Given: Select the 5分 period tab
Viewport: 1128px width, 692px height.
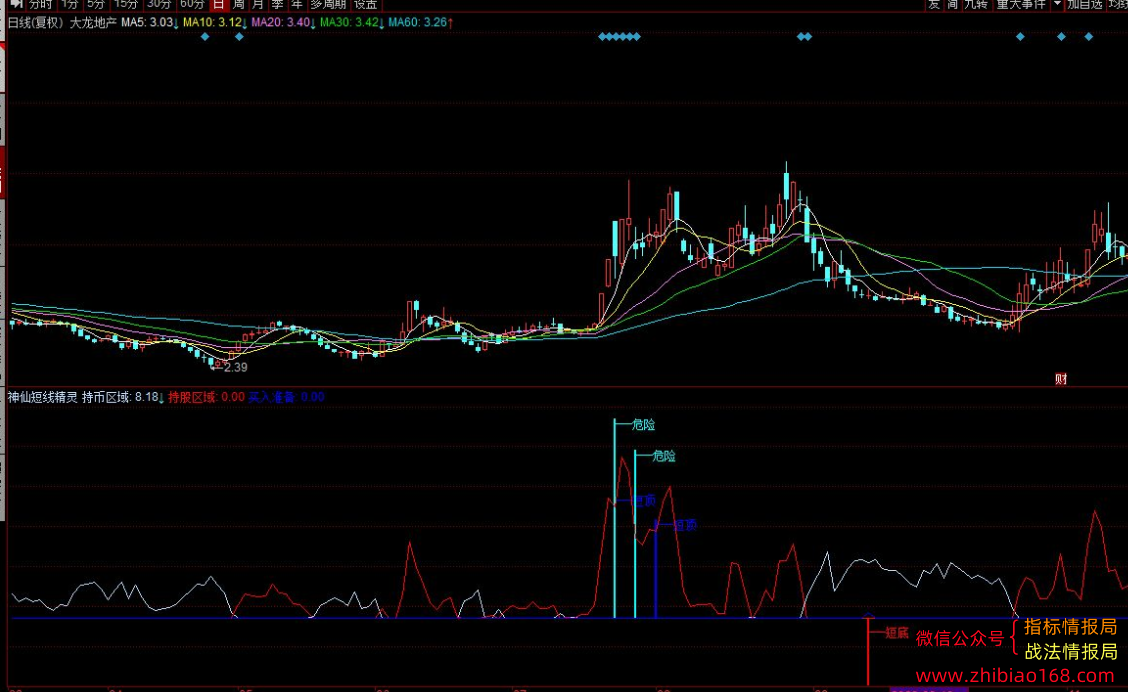Looking at the screenshot, I should point(96,4).
